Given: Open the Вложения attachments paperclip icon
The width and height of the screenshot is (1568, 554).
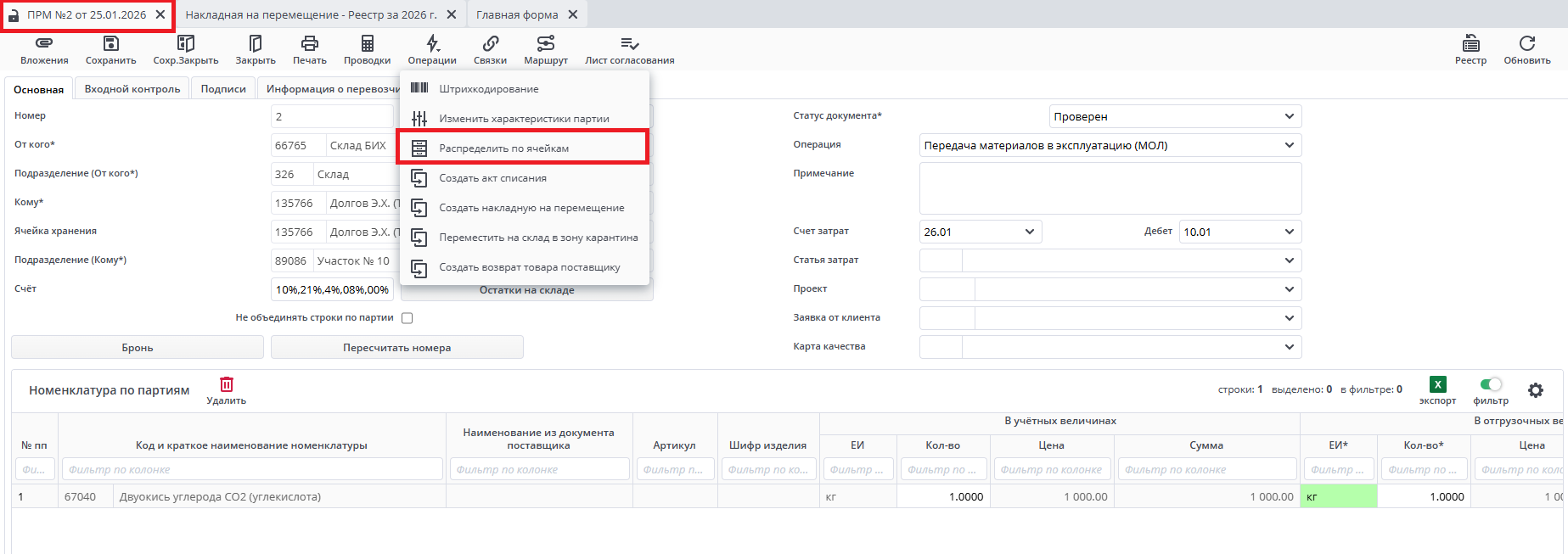Looking at the screenshot, I should (44, 43).
